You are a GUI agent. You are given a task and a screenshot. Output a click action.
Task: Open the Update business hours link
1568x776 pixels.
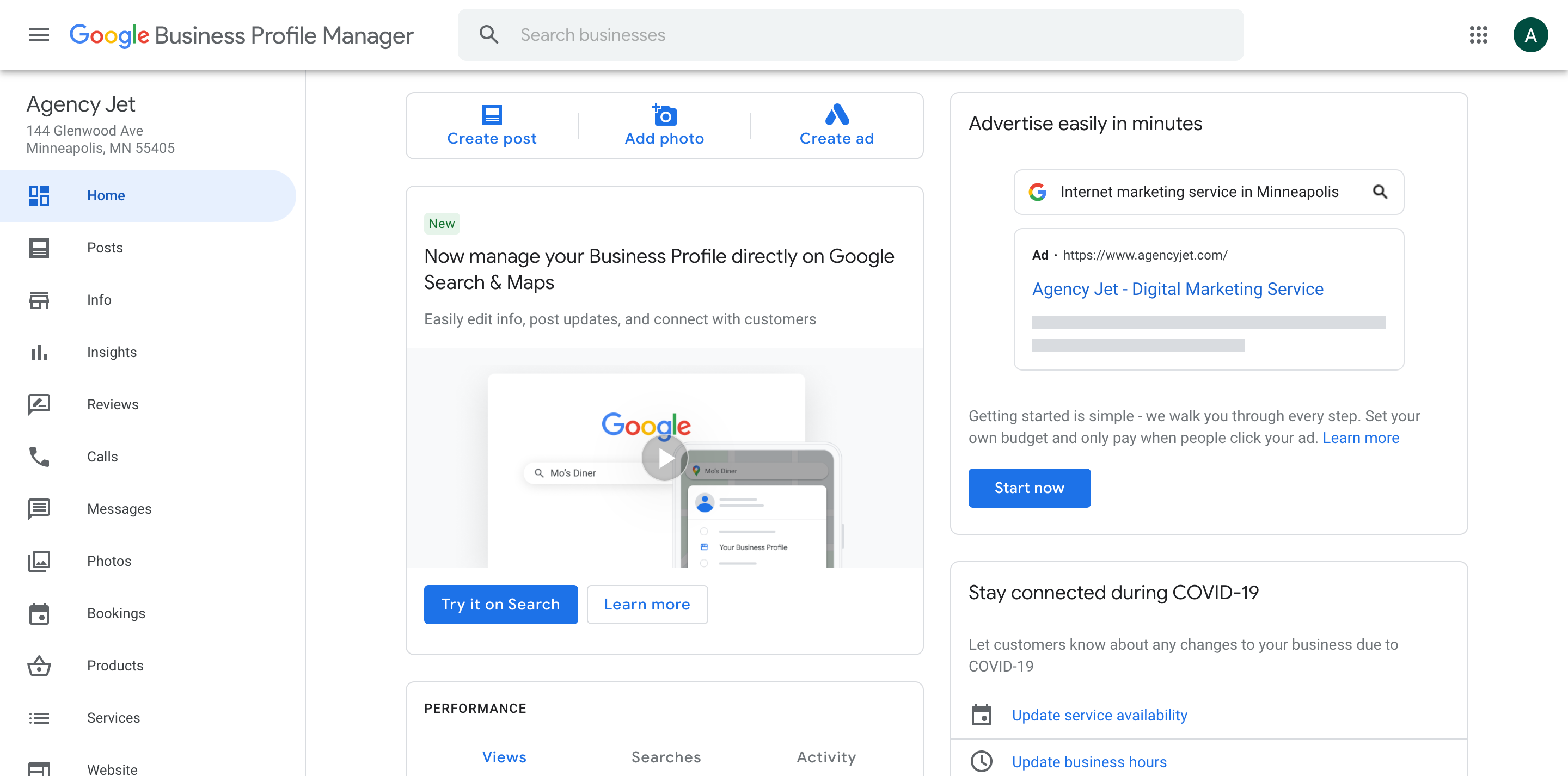(1089, 762)
